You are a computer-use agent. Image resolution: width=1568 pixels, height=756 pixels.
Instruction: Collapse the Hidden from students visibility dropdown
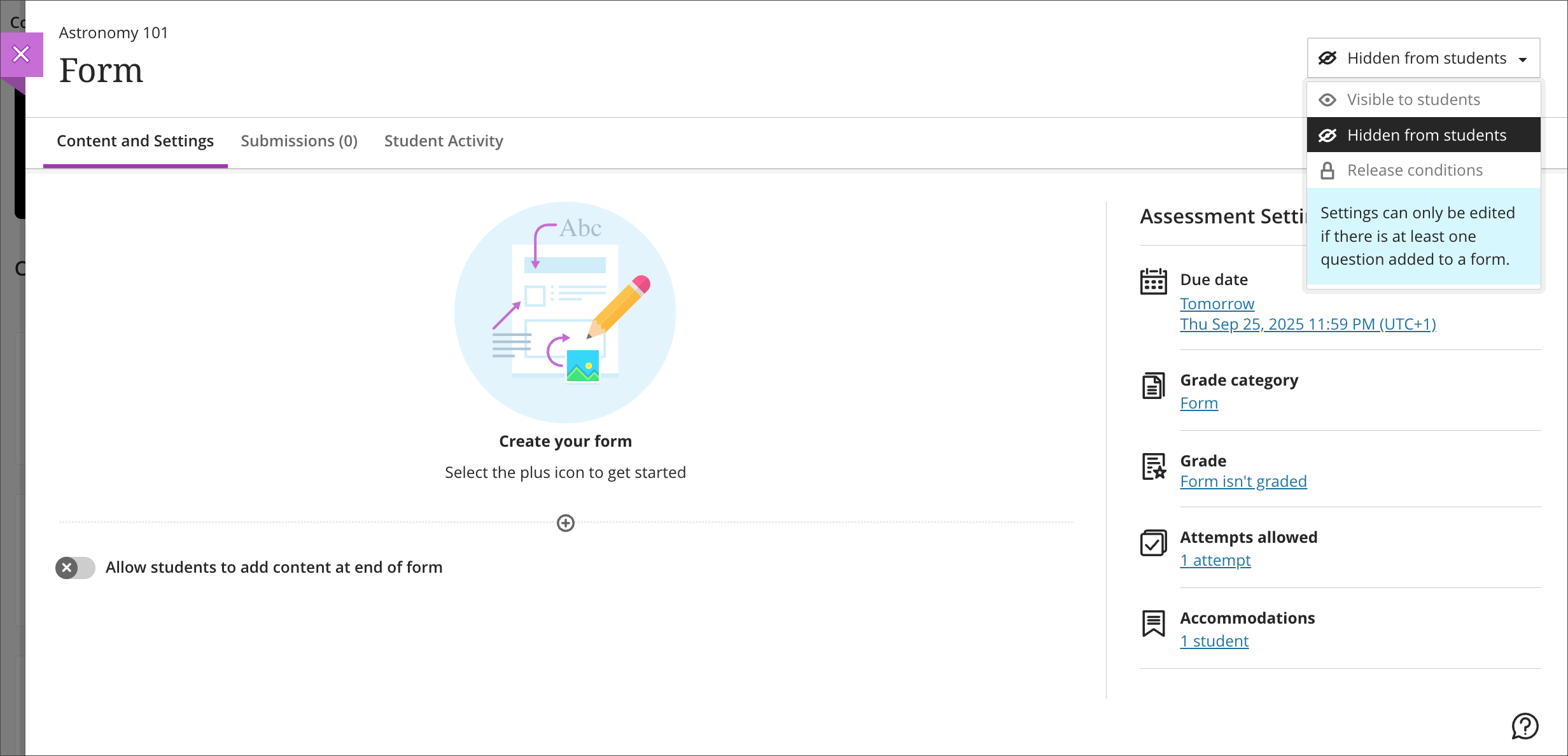coord(1423,59)
